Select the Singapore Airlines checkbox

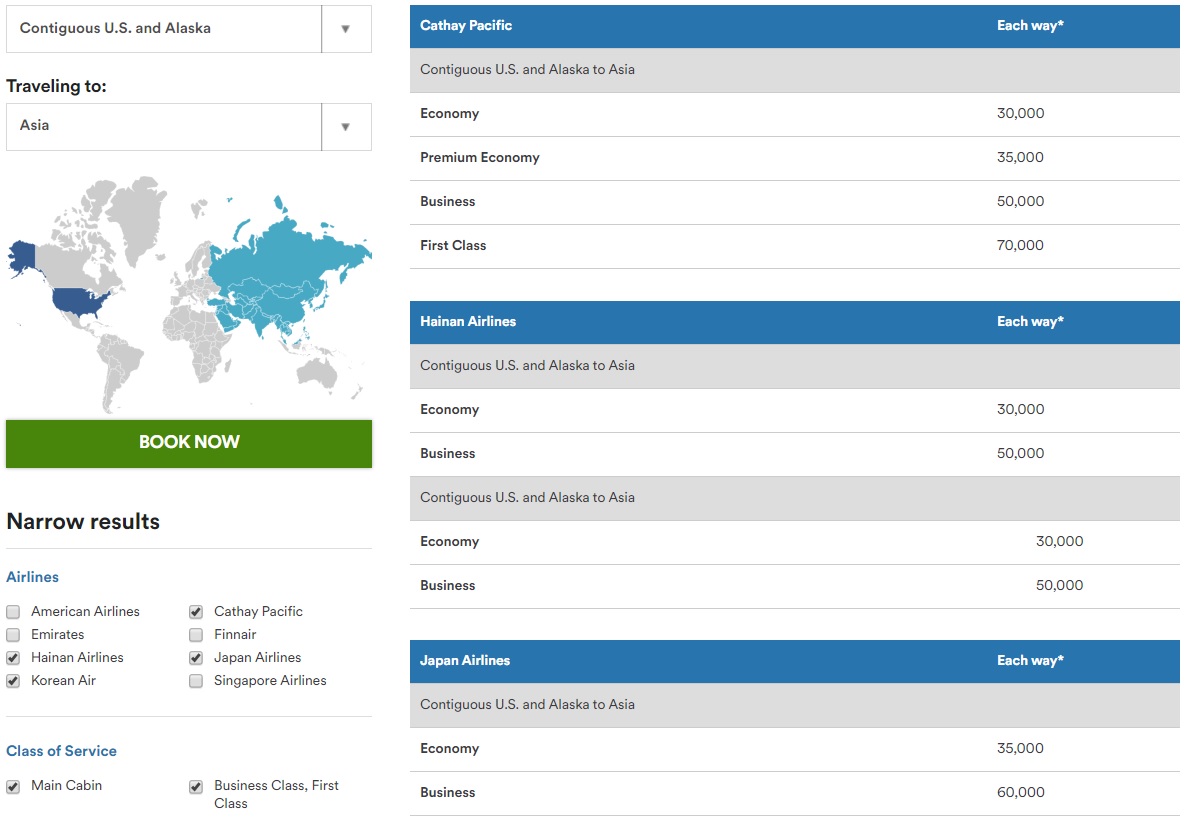pyautogui.click(x=196, y=681)
